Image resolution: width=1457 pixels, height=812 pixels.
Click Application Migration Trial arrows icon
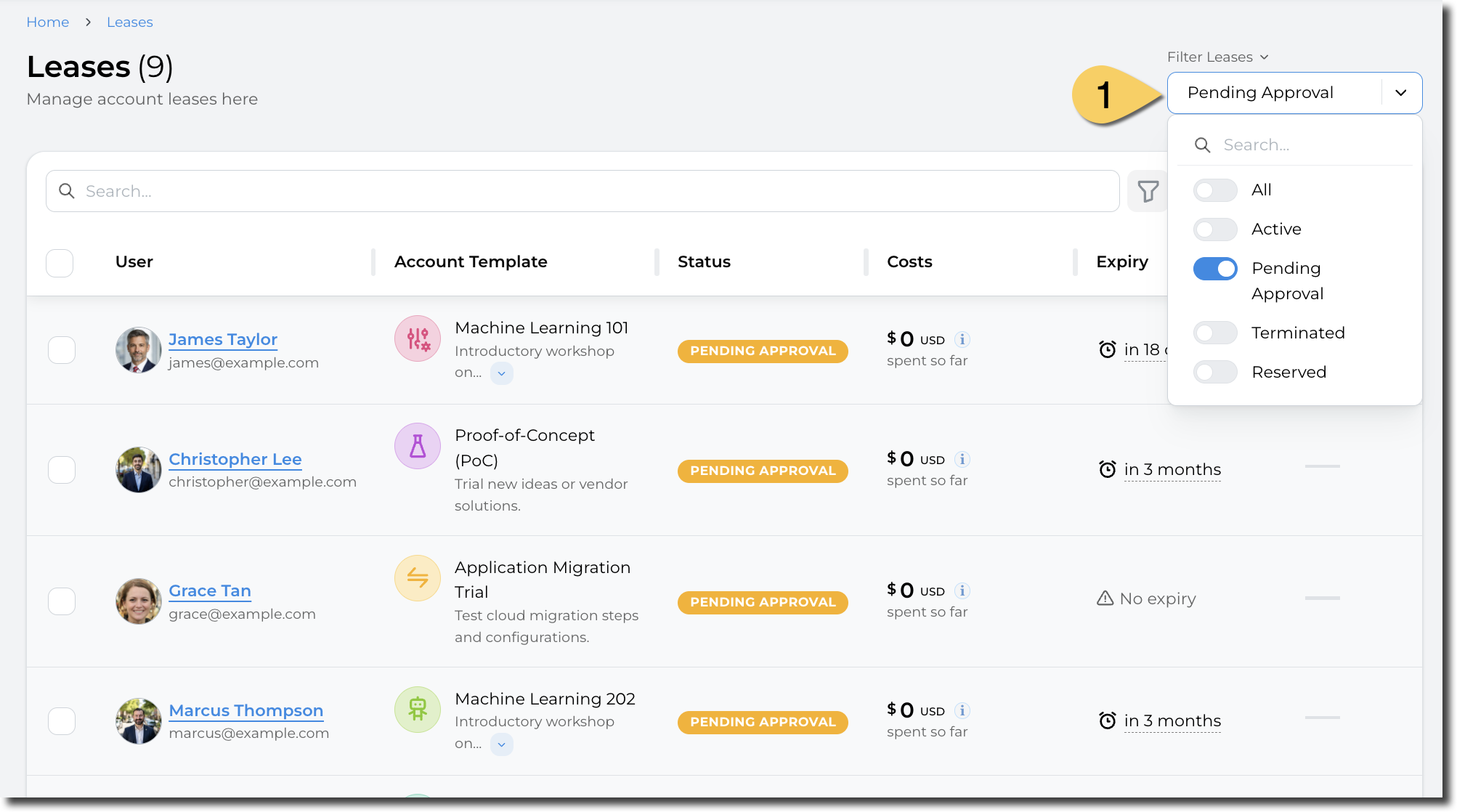[418, 578]
